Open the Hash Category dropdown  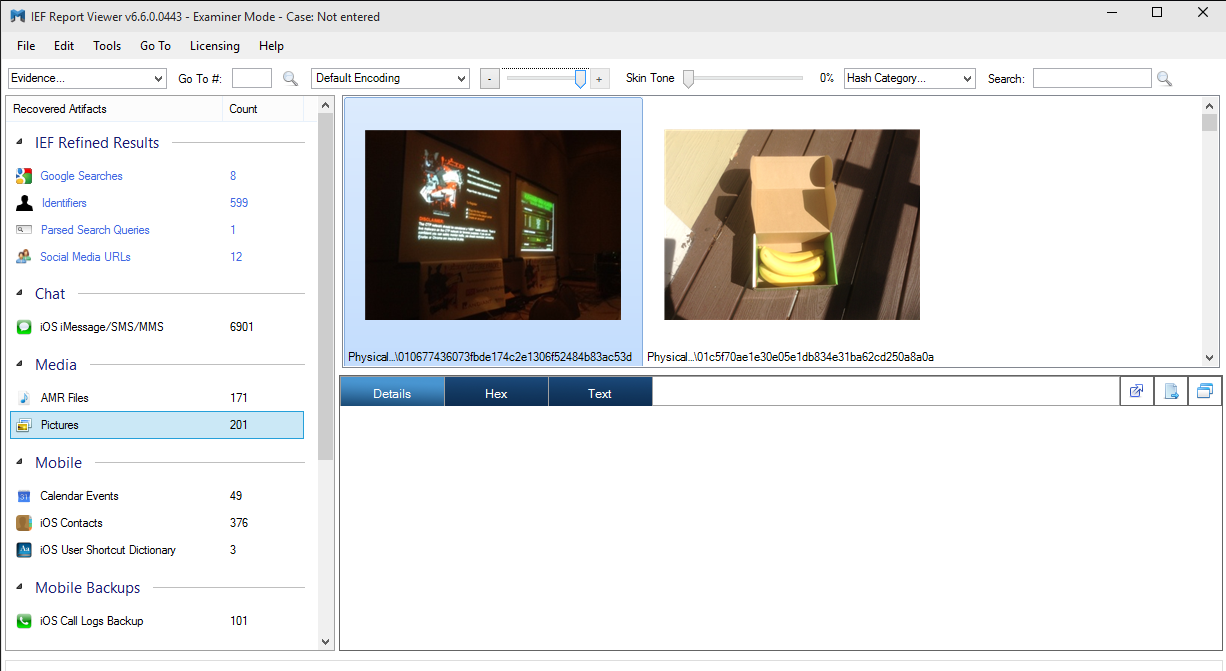[x=910, y=78]
